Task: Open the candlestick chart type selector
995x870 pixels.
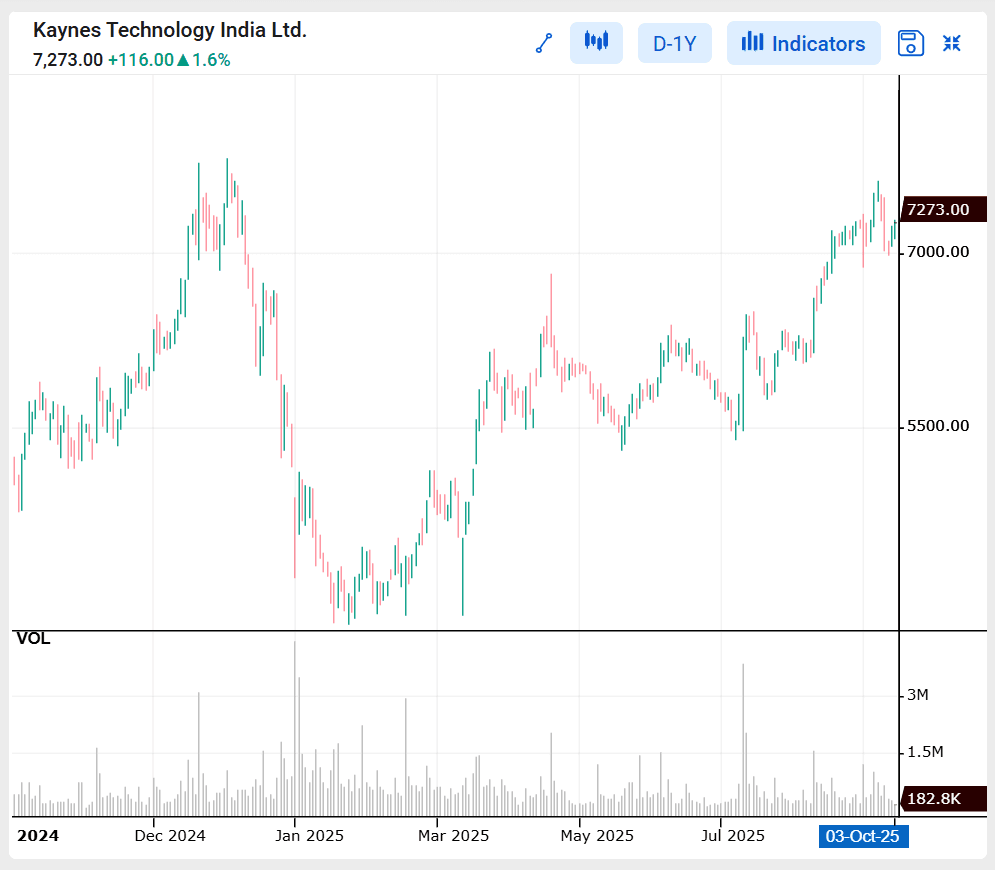Action: tap(596, 43)
